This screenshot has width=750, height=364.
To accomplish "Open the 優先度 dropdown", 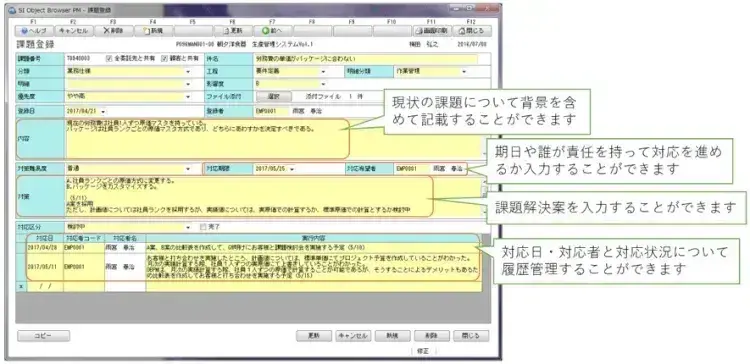I will (x=188, y=97).
